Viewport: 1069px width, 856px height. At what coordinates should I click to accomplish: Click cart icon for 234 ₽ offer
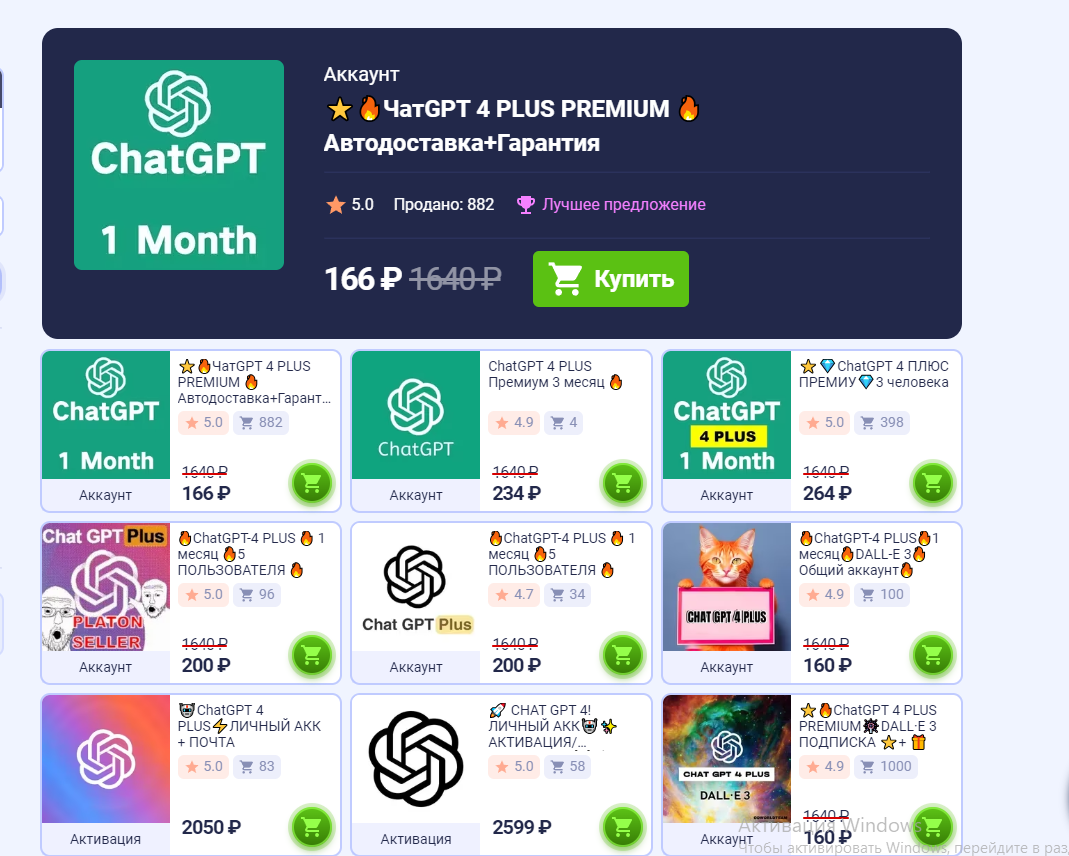pyautogui.click(x=622, y=483)
